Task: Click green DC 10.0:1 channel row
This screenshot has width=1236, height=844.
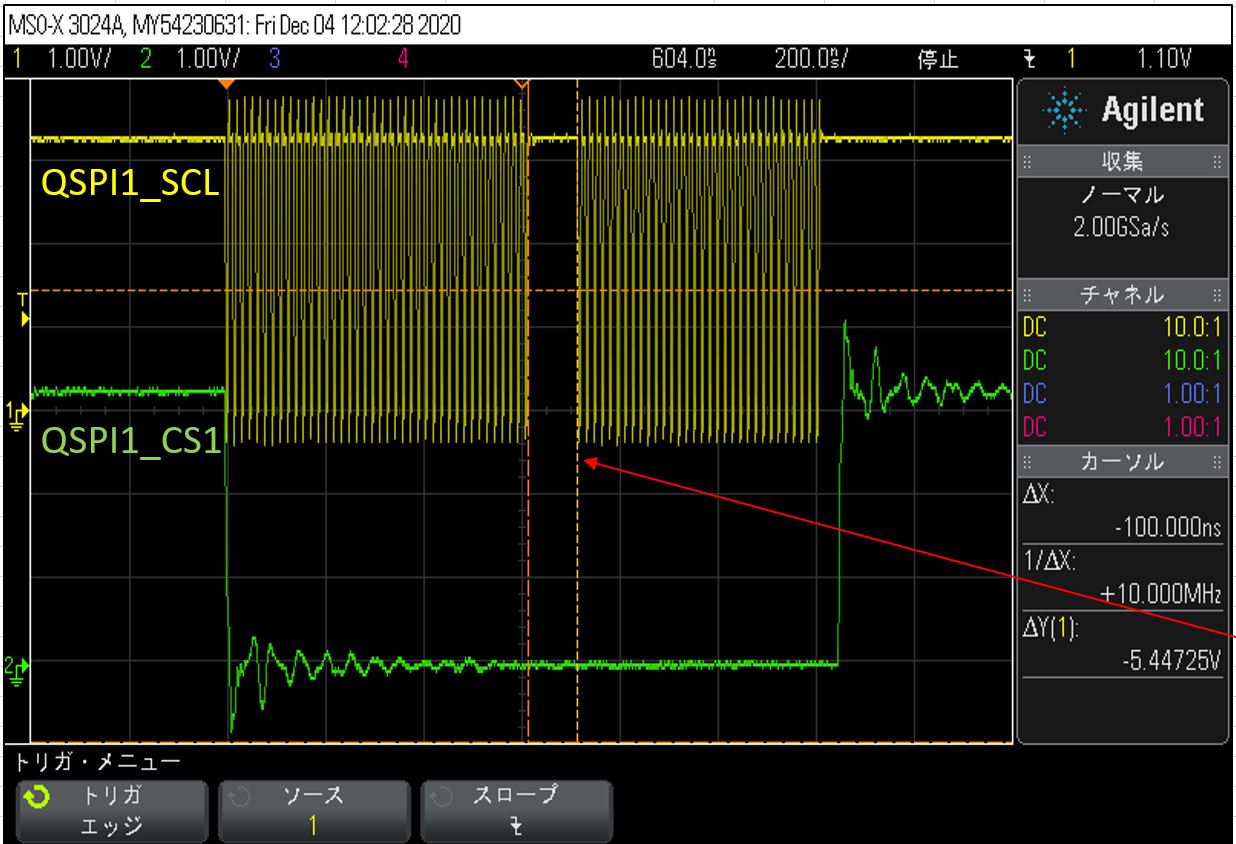Action: pyautogui.click(x=1122, y=360)
